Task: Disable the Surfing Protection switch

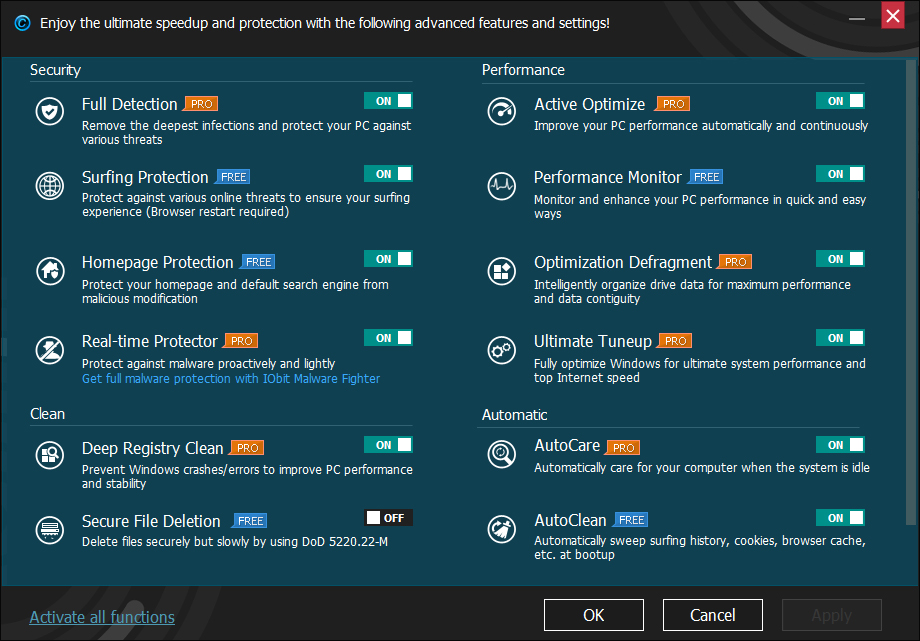Action: click(388, 174)
